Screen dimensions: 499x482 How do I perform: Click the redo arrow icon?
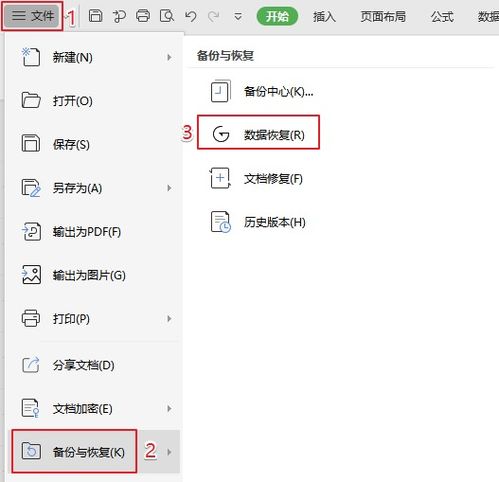213,16
